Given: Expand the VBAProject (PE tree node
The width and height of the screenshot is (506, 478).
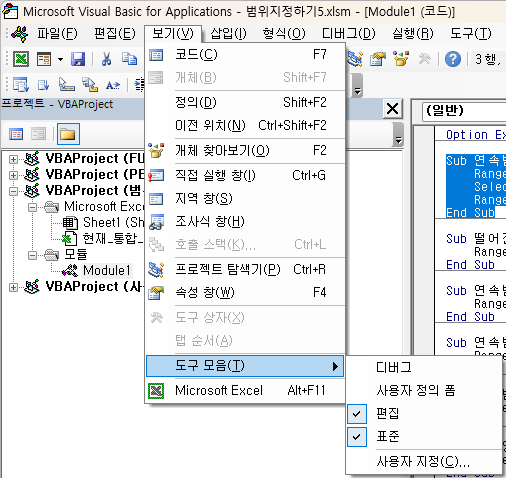Looking at the screenshot, I should pos(13,175).
